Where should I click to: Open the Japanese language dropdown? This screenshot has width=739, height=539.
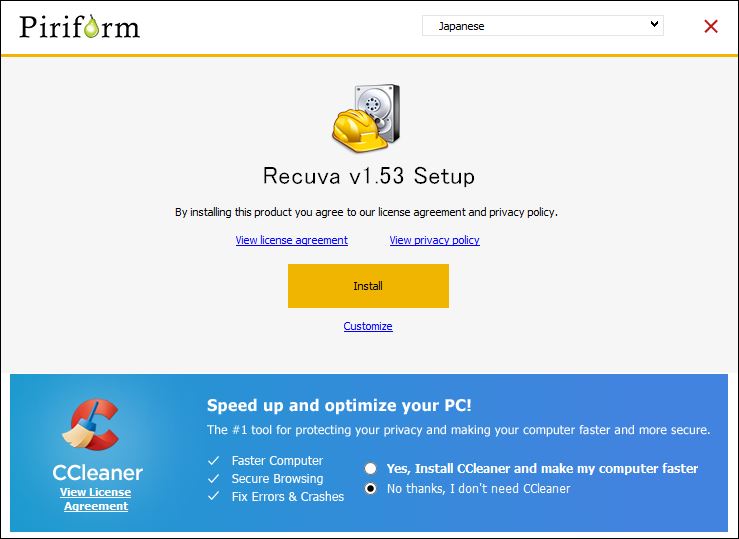tap(542, 26)
